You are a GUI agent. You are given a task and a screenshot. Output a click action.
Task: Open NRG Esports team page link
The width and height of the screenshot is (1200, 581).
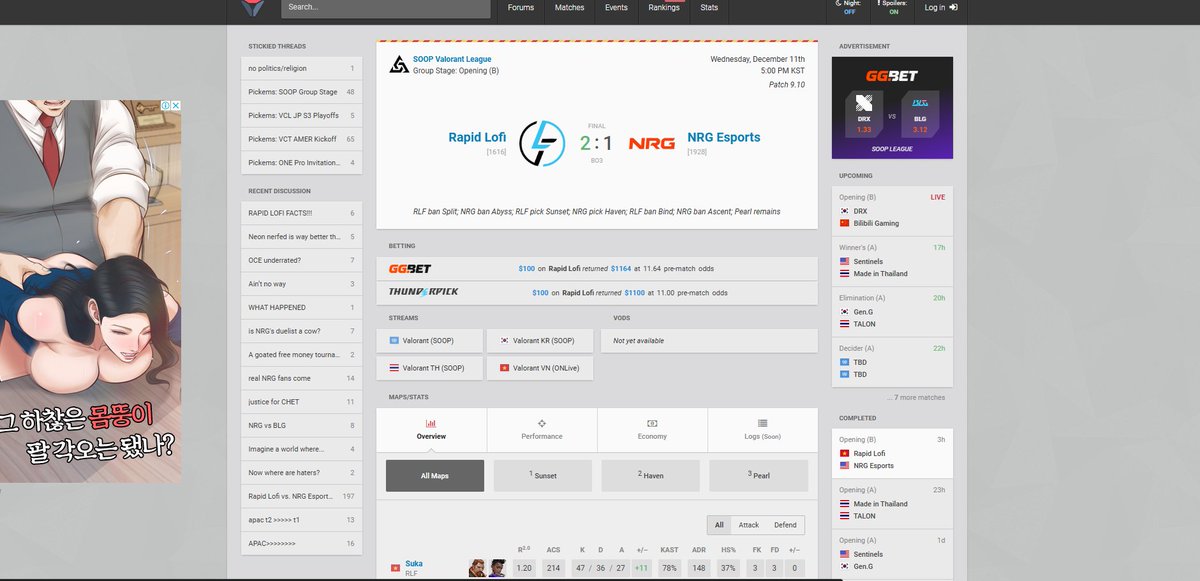coord(724,137)
